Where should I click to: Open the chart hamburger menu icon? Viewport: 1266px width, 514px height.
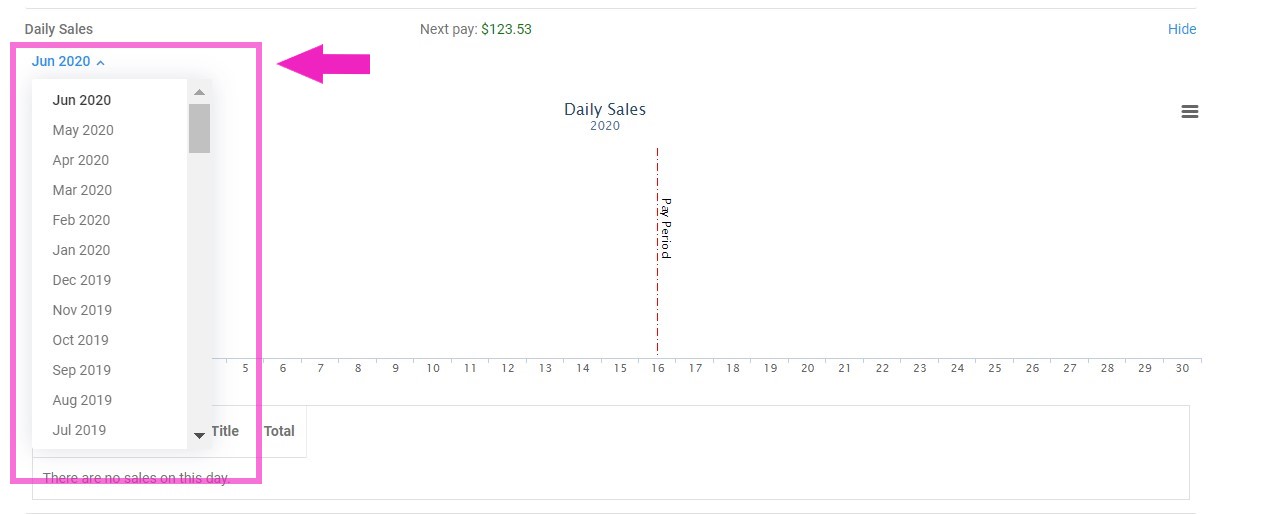point(1189,112)
